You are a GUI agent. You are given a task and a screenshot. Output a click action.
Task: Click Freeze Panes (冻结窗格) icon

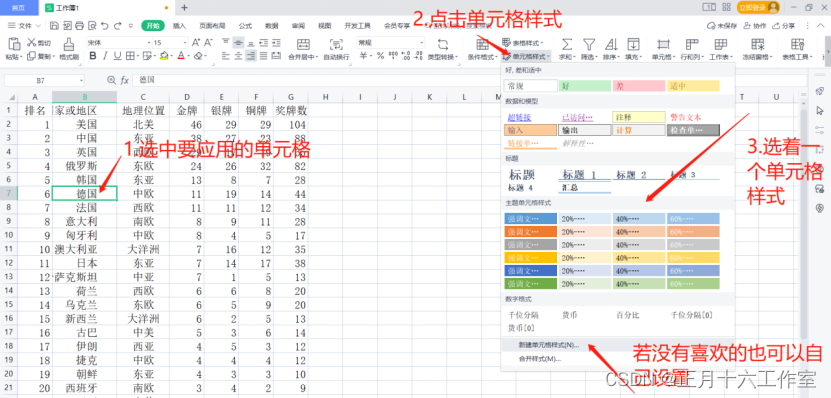757,44
